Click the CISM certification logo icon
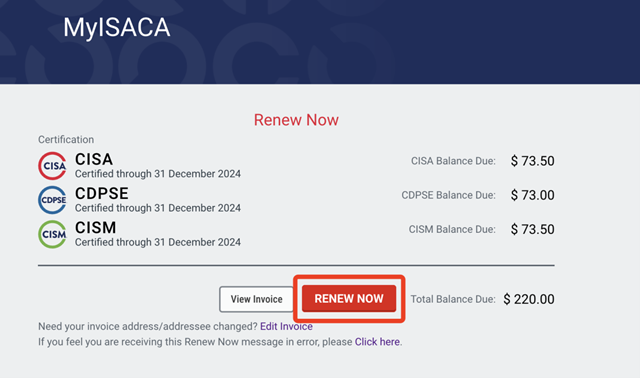The height and width of the screenshot is (378, 640). click(52, 234)
